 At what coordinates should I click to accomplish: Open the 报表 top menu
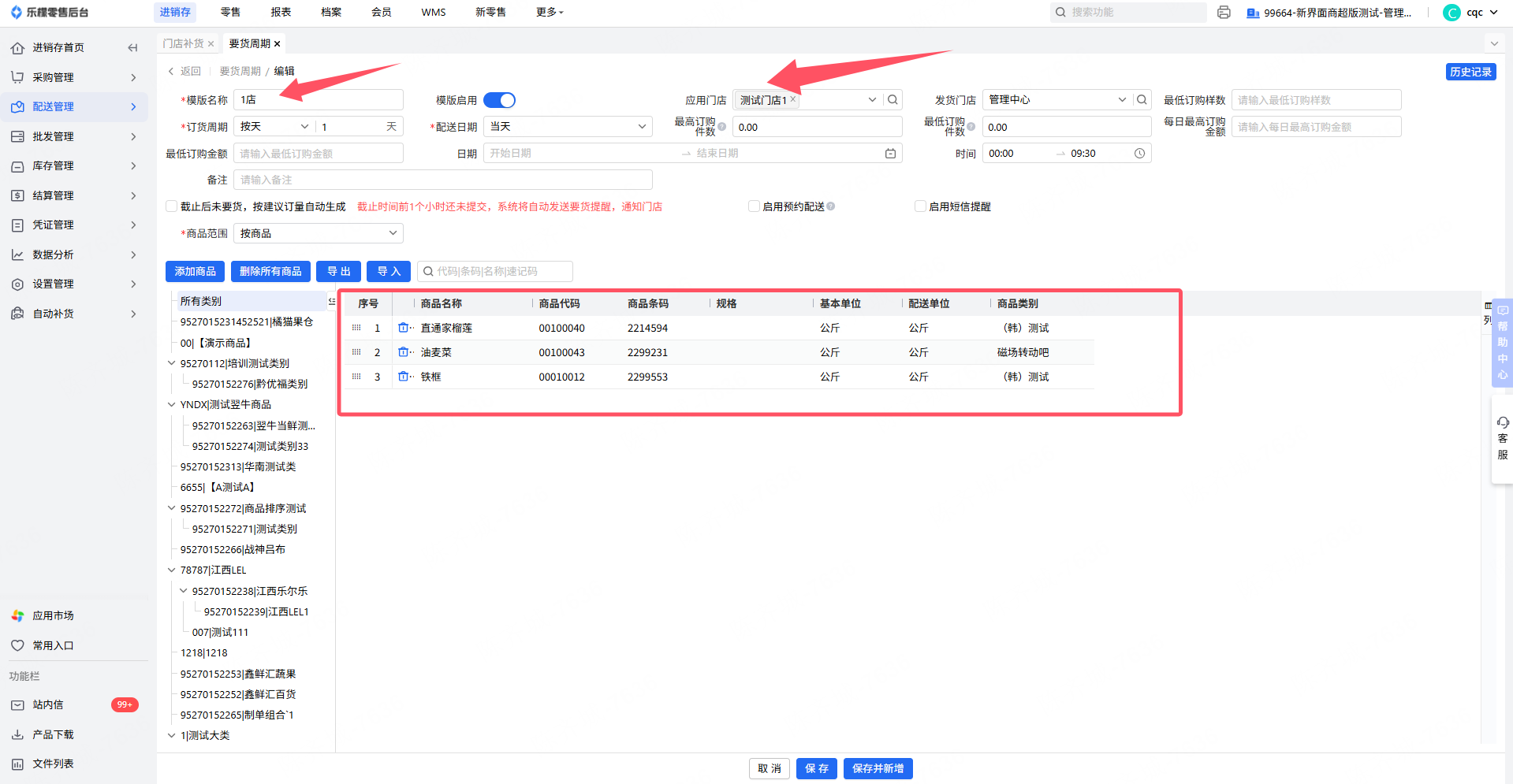(x=281, y=13)
